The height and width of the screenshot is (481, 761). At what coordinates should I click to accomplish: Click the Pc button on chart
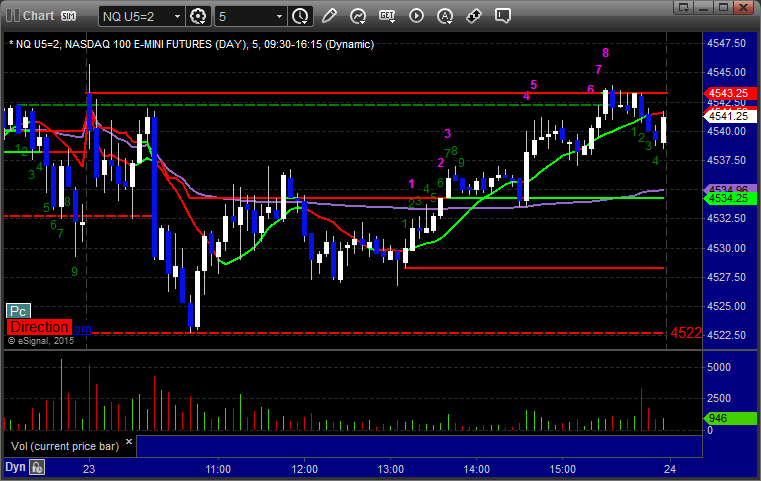point(18,311)
